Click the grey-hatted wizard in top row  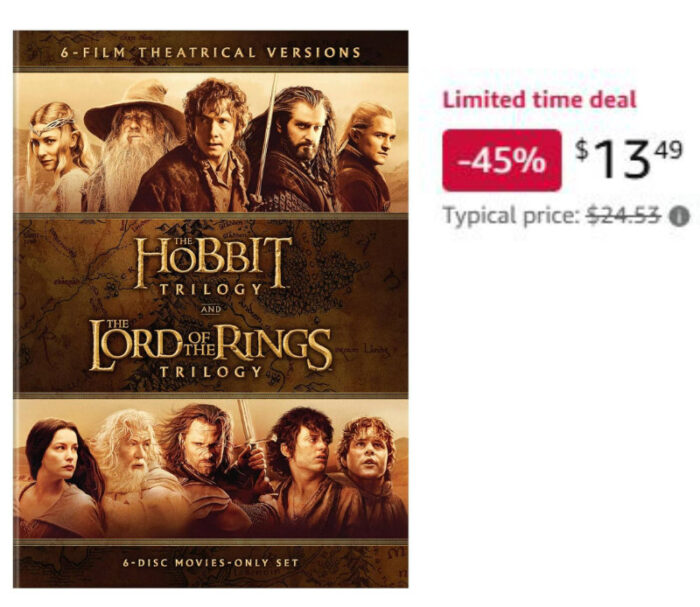pos(132,145)
